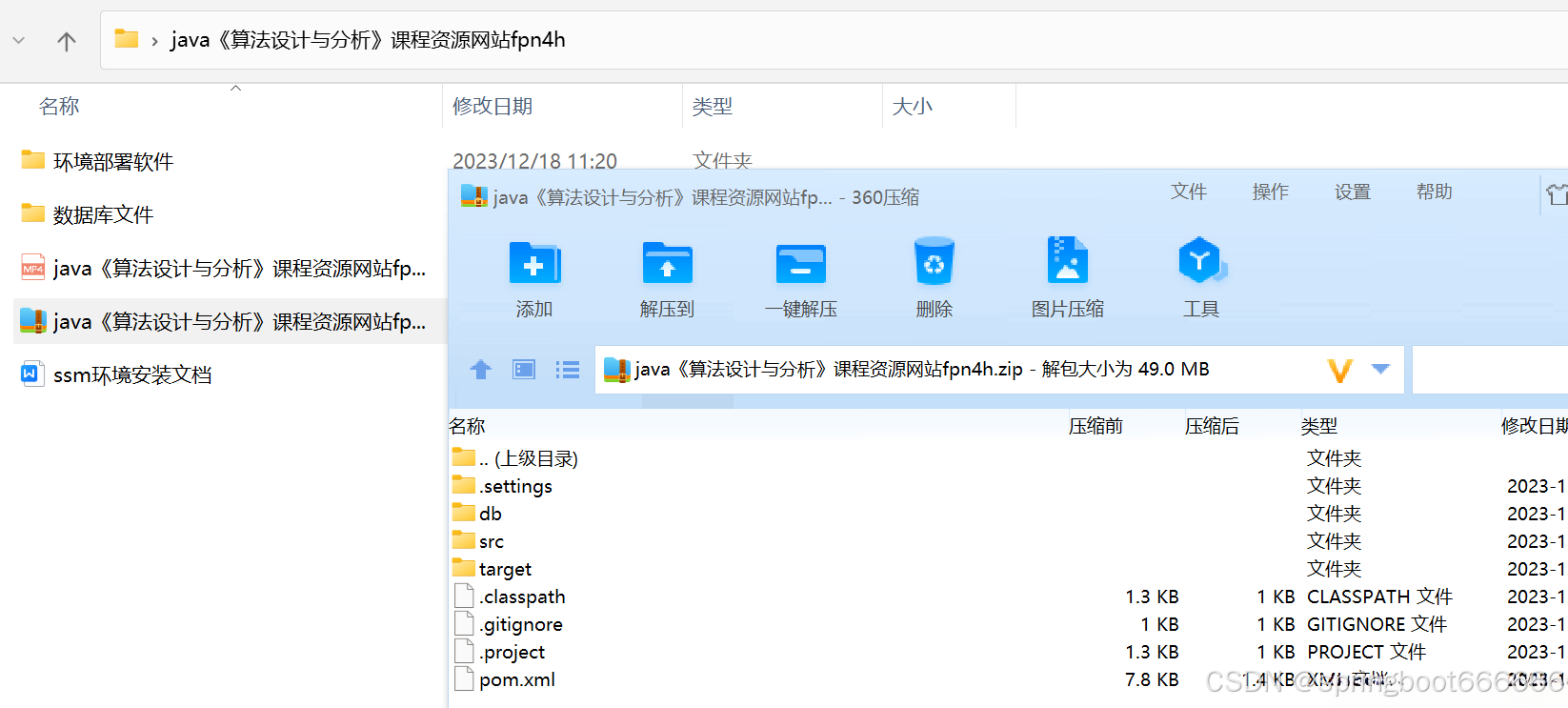Open the 设置 menu in 360压缩
Screen dimensions: 1568x708
coord(1353,192)
